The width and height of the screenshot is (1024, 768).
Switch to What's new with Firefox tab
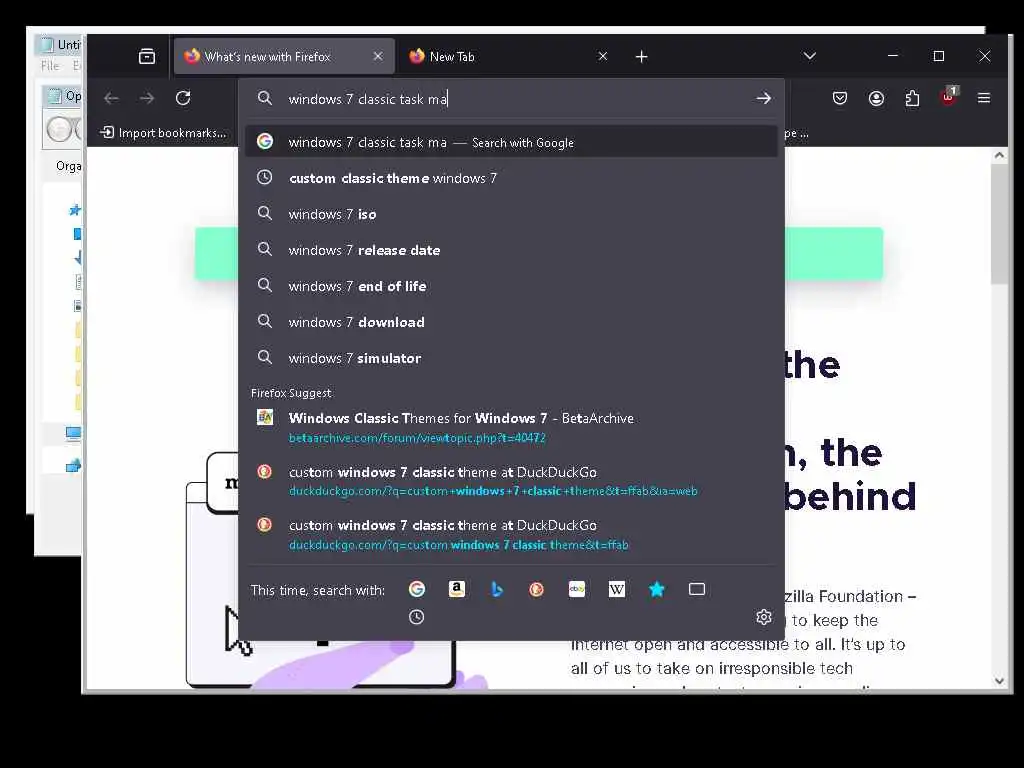tap(284, 57)
